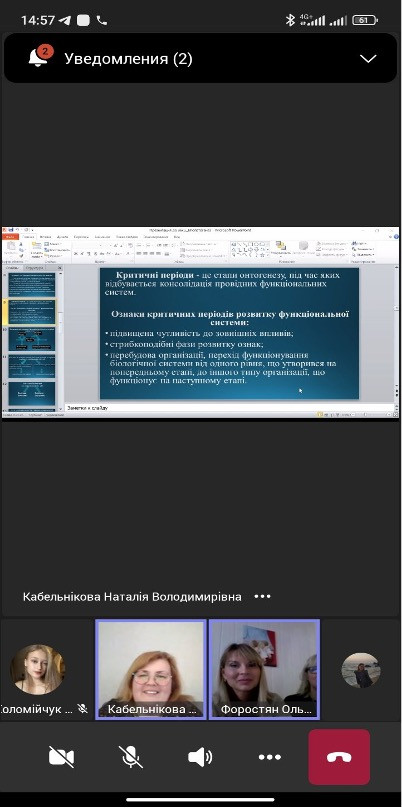Screen dimensions: 402x808
Task: Tap presenter name Кабельнікова Наталія Володимирівна
Action: pos(132,596)
